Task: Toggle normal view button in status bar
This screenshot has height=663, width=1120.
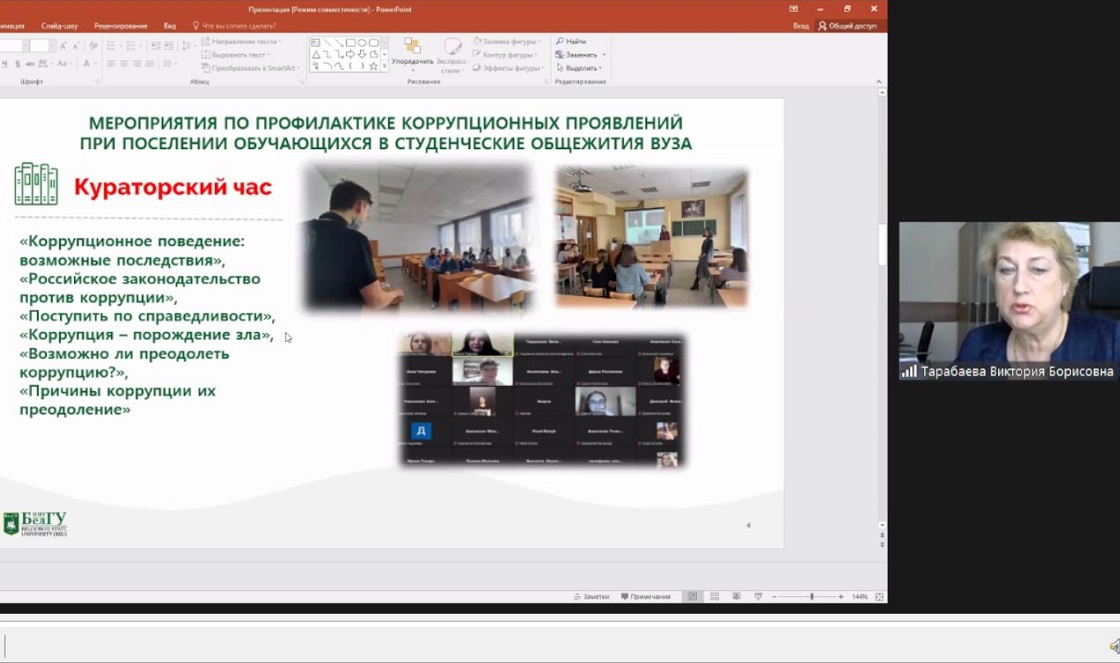Action: (x=692, y=597)
